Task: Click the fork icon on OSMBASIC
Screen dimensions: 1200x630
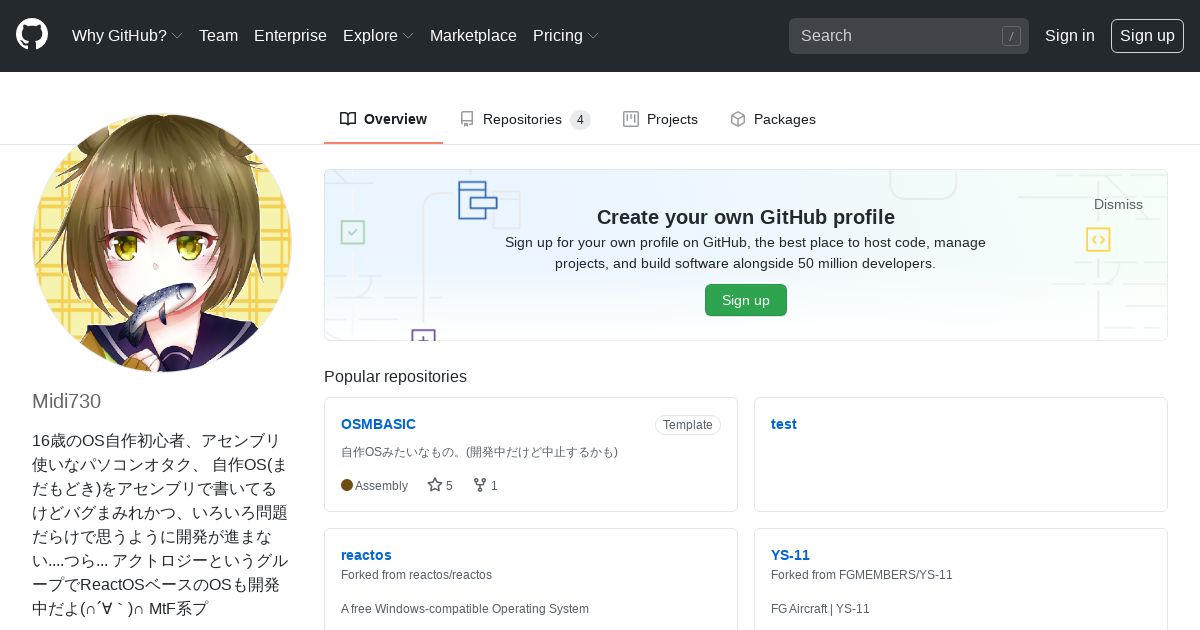Action: point(480,485)
